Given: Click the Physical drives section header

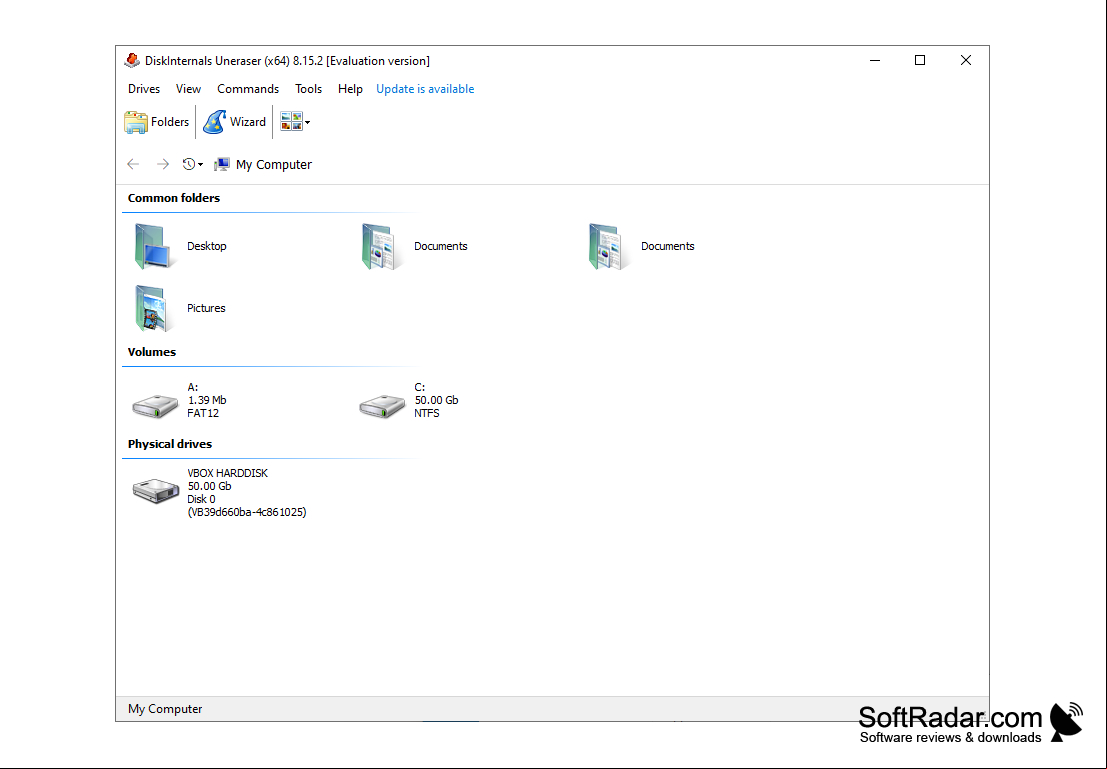Looking at the screenshot, I should [x=169, y=444].
